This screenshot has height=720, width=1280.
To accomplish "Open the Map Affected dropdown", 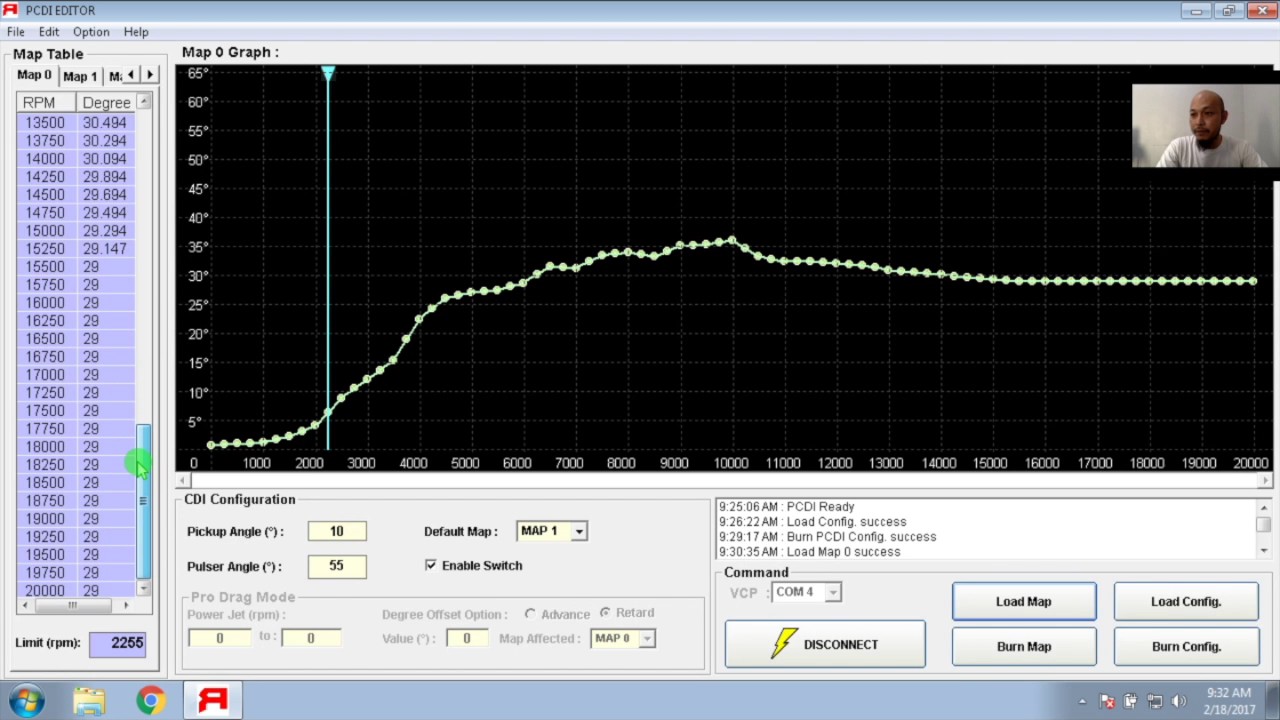I will pyautogui.click(x=647, y=638).
